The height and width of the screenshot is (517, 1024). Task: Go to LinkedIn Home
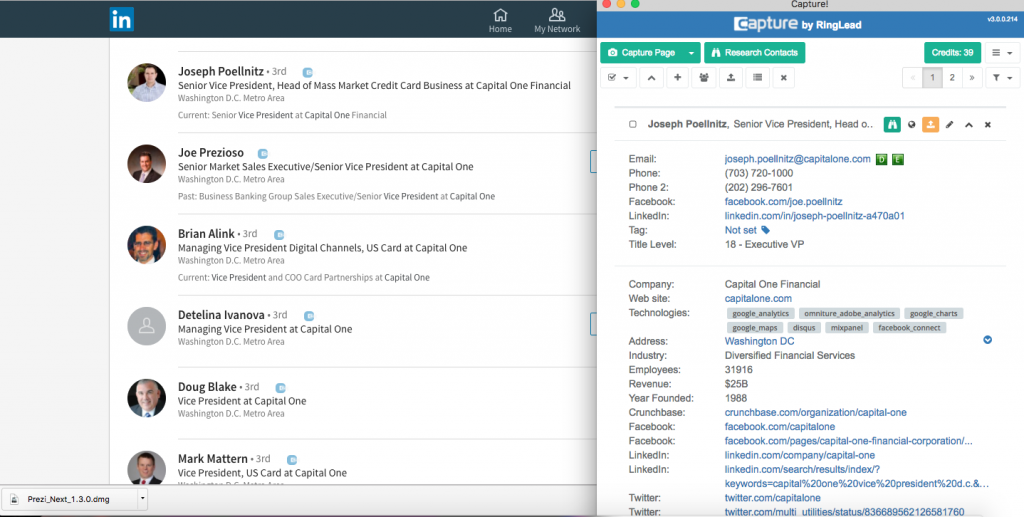pos(500,21)
